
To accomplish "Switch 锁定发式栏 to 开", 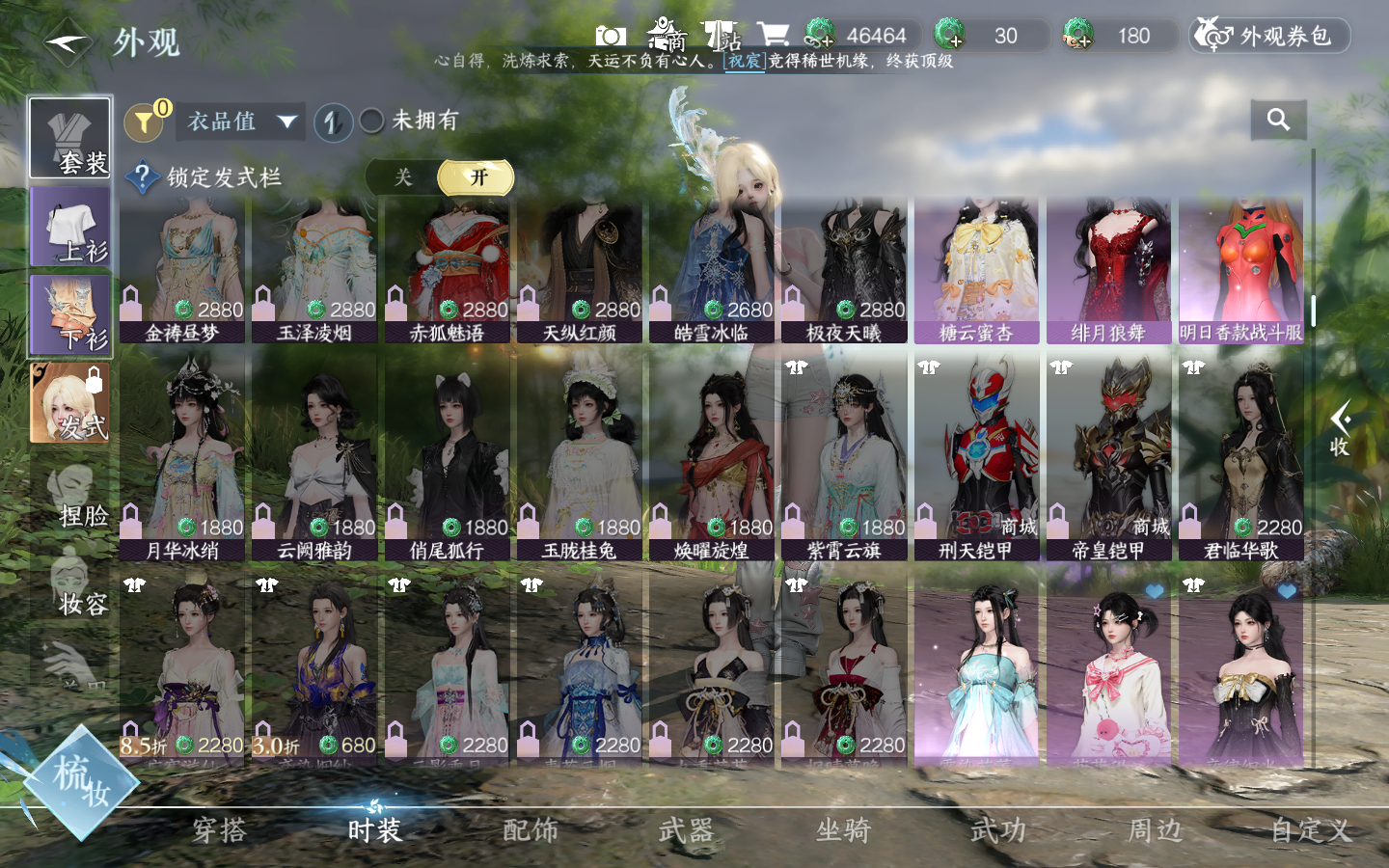I will point(477,177).
